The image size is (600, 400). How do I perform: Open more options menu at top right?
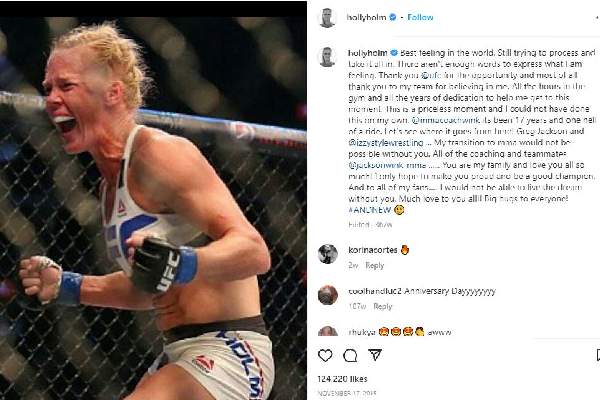[597, 18]
